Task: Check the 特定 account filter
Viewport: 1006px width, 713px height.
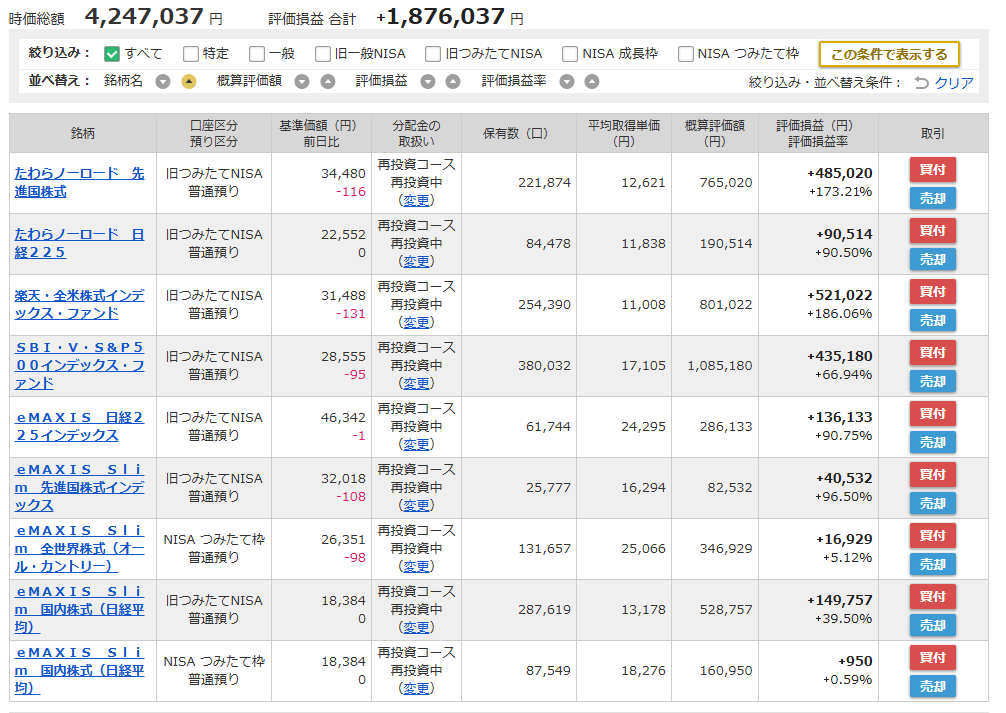Action: click(191, 54)
